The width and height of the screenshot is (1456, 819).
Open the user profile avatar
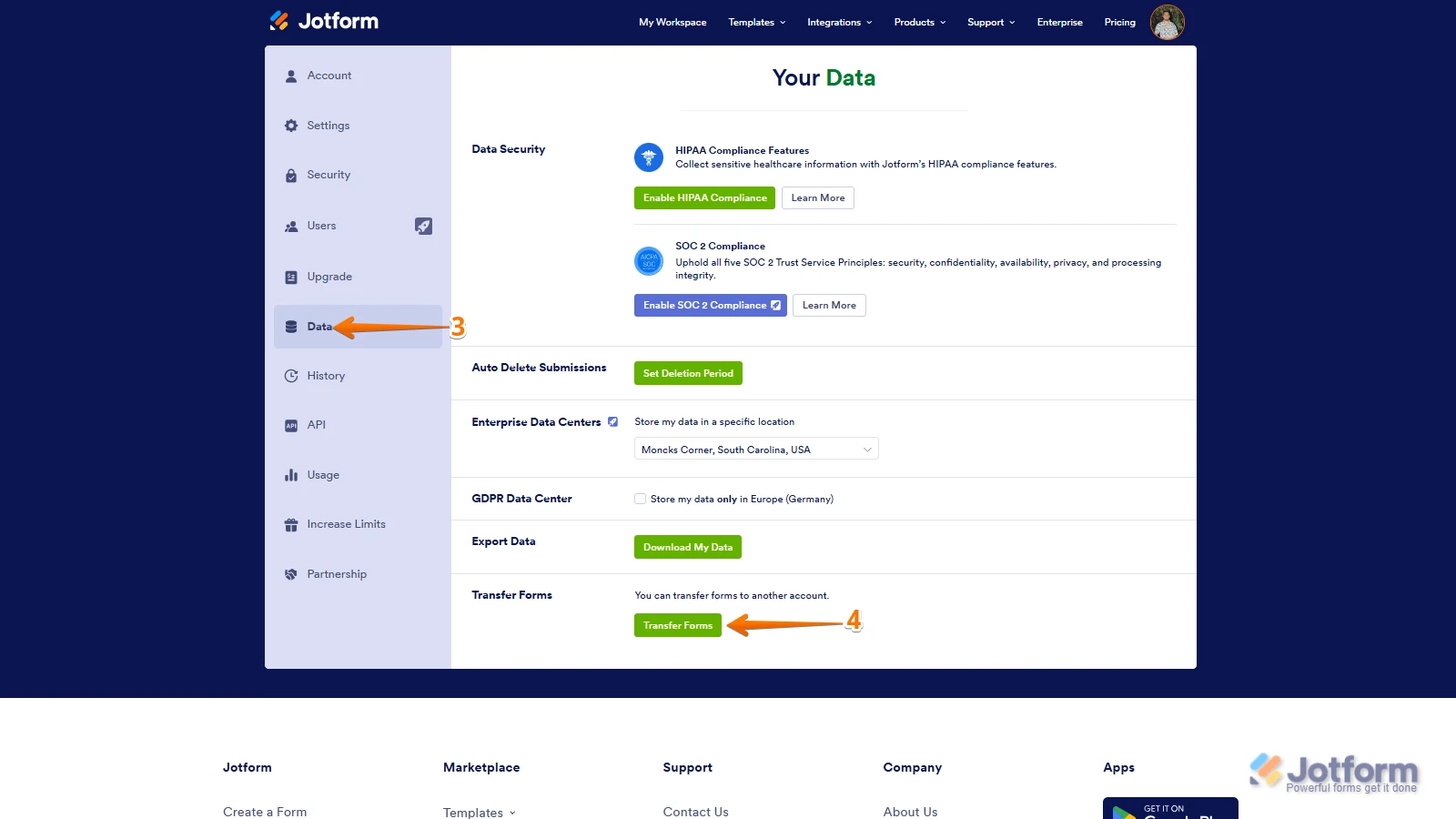pos(1167,22)
